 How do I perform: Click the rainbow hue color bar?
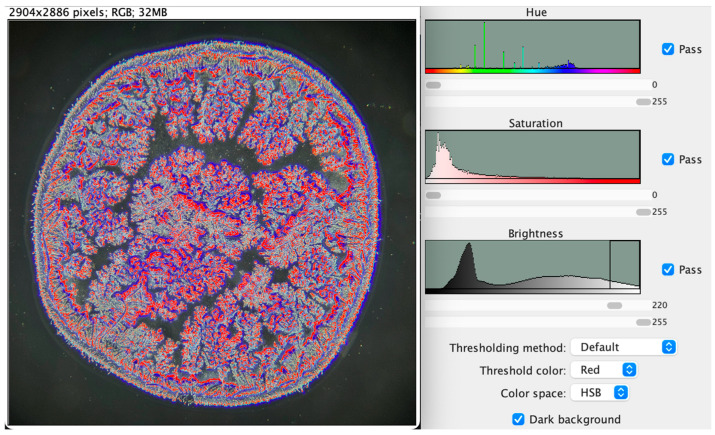[533, 71]
